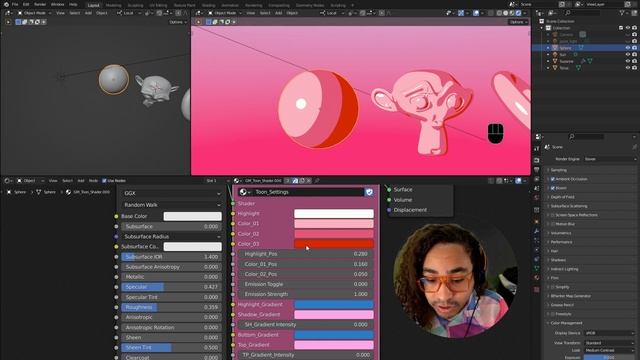
Task: Open the Output properties tab icon
Action: click(x=537, y=169)
